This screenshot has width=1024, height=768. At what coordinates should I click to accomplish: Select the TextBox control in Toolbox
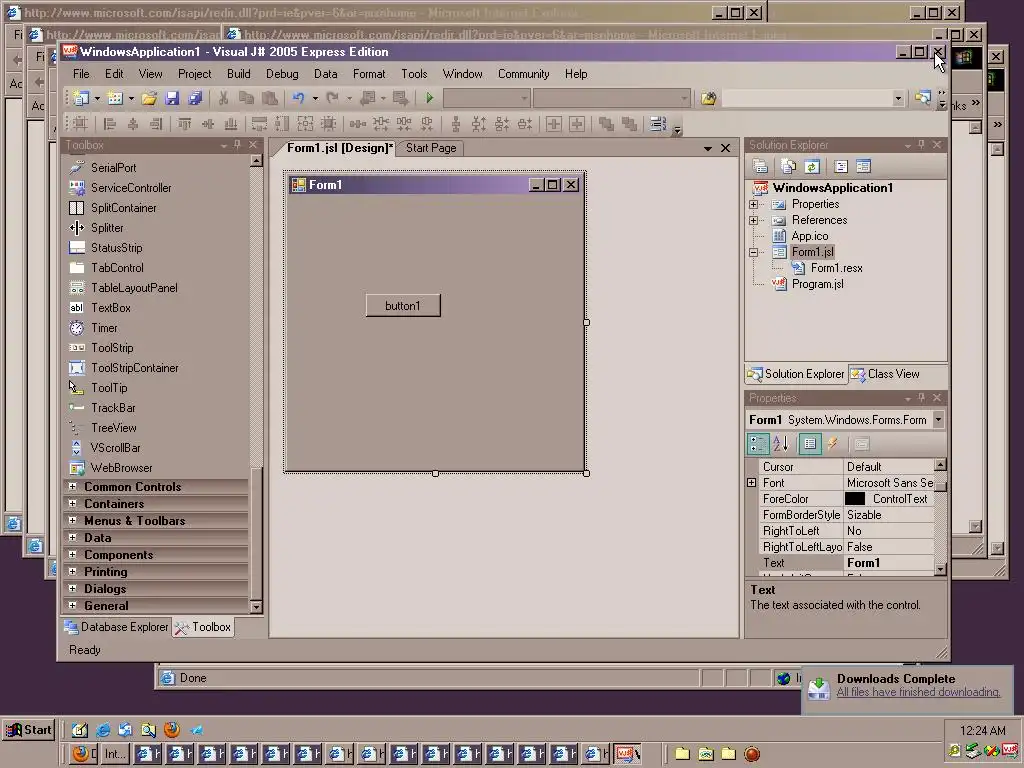point(110,308)
